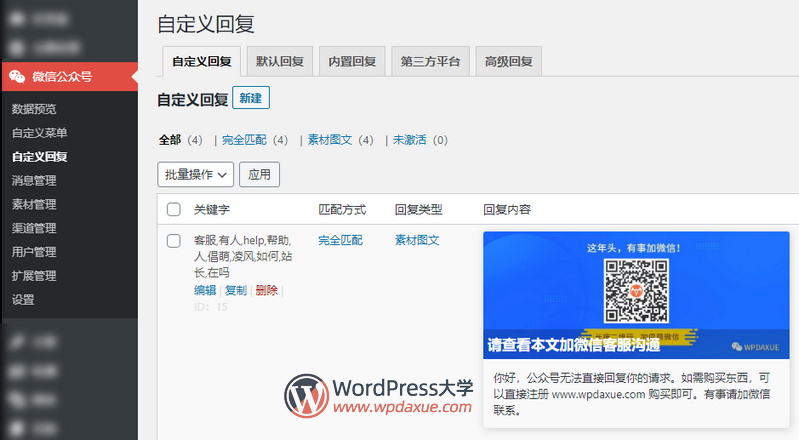This screenshot has width=799, height=440.
Task: Tick the checkbox for 客服 keyword row
Action: [x=174, y=241]
